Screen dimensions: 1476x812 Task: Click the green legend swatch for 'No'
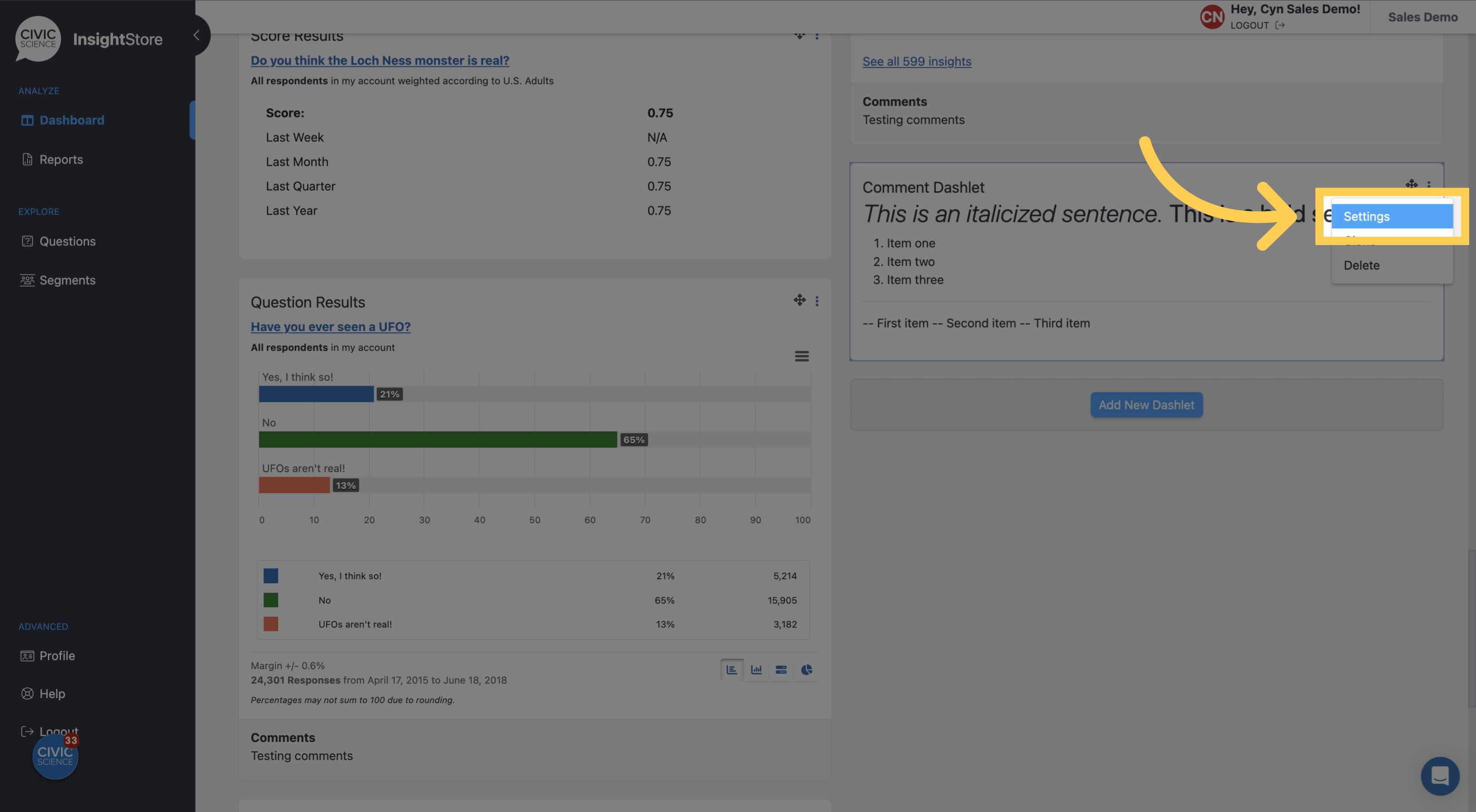(271, 600)
